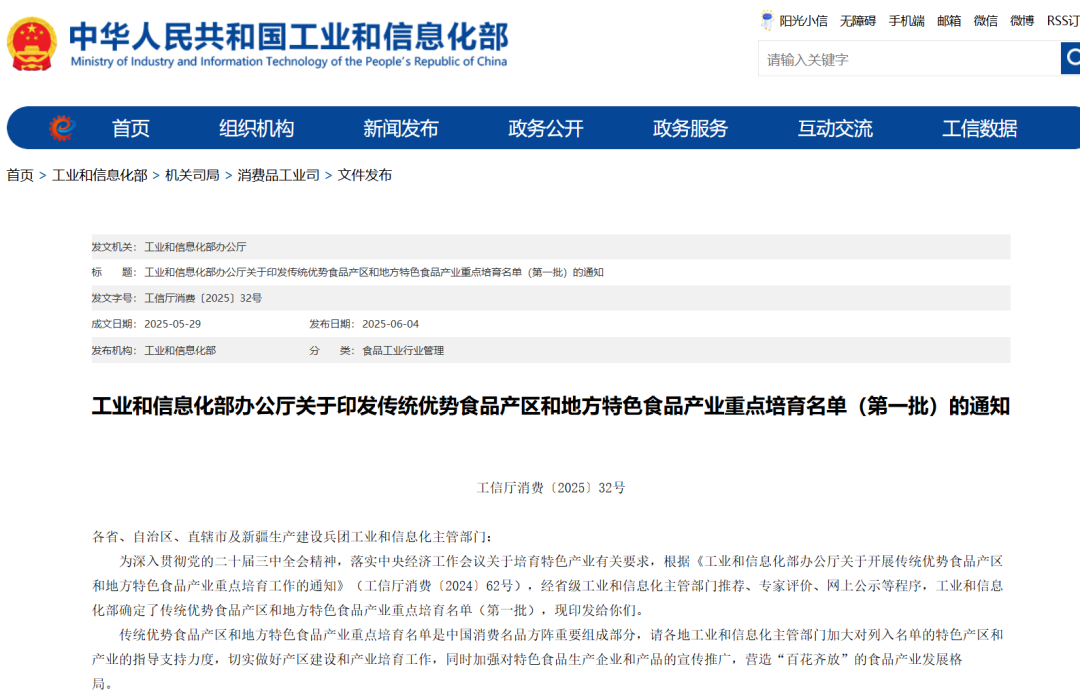Click the RSS订阅 link
Screen dimensions: 1080x696
(x=1063, y=21)
